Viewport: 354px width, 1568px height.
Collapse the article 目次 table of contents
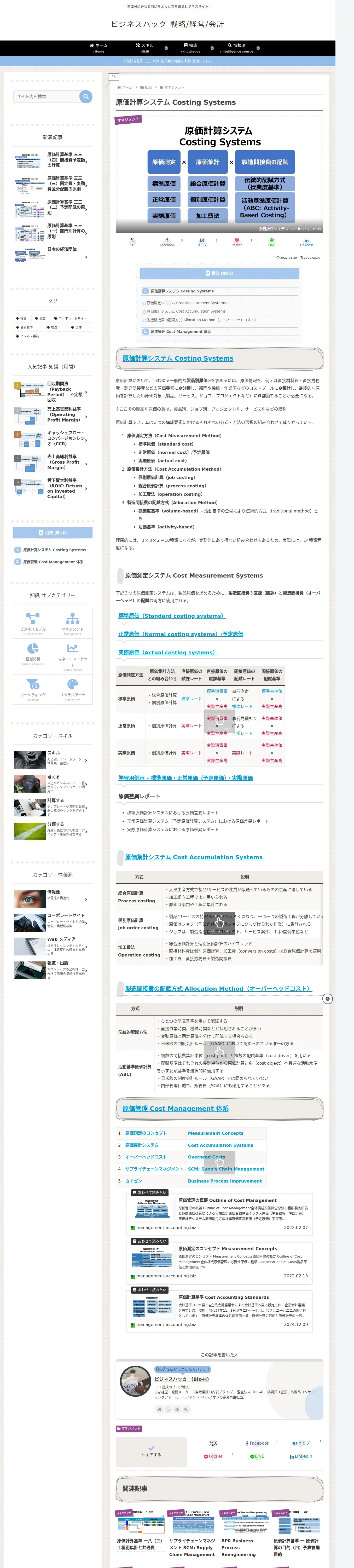click(x=219, y=273)
